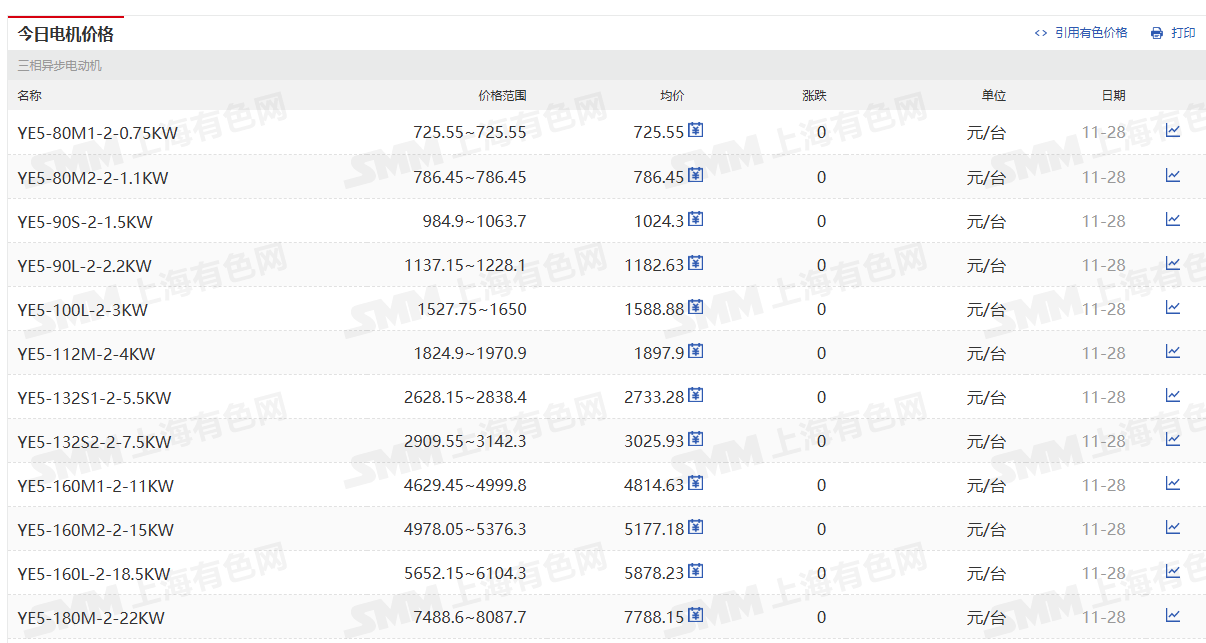Select the 今日电机价格 tab heading
Viewport: 1206px width, 643px height.
tap(66, 34)
